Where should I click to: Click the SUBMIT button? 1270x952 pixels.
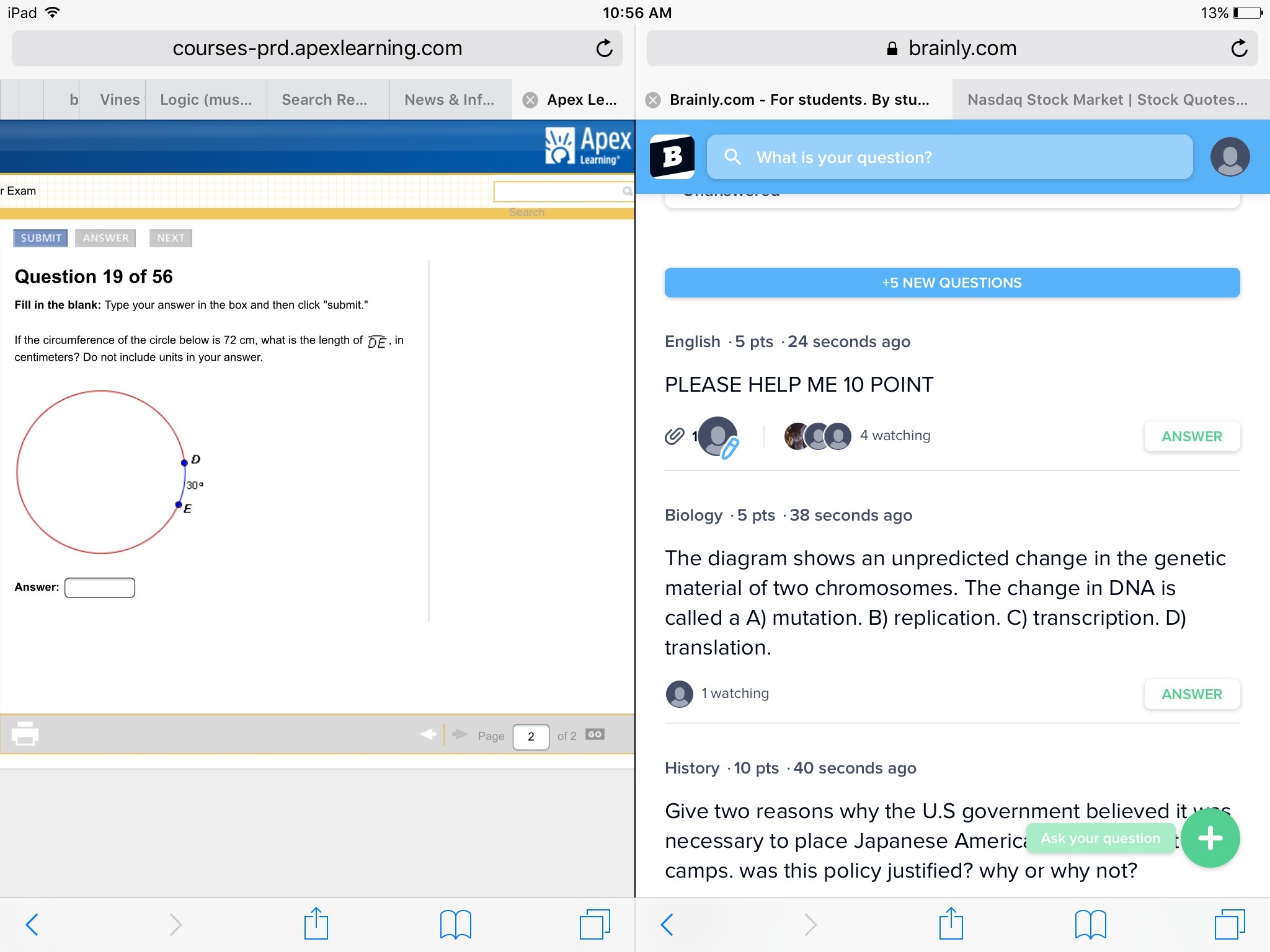(x=41, y=238)
